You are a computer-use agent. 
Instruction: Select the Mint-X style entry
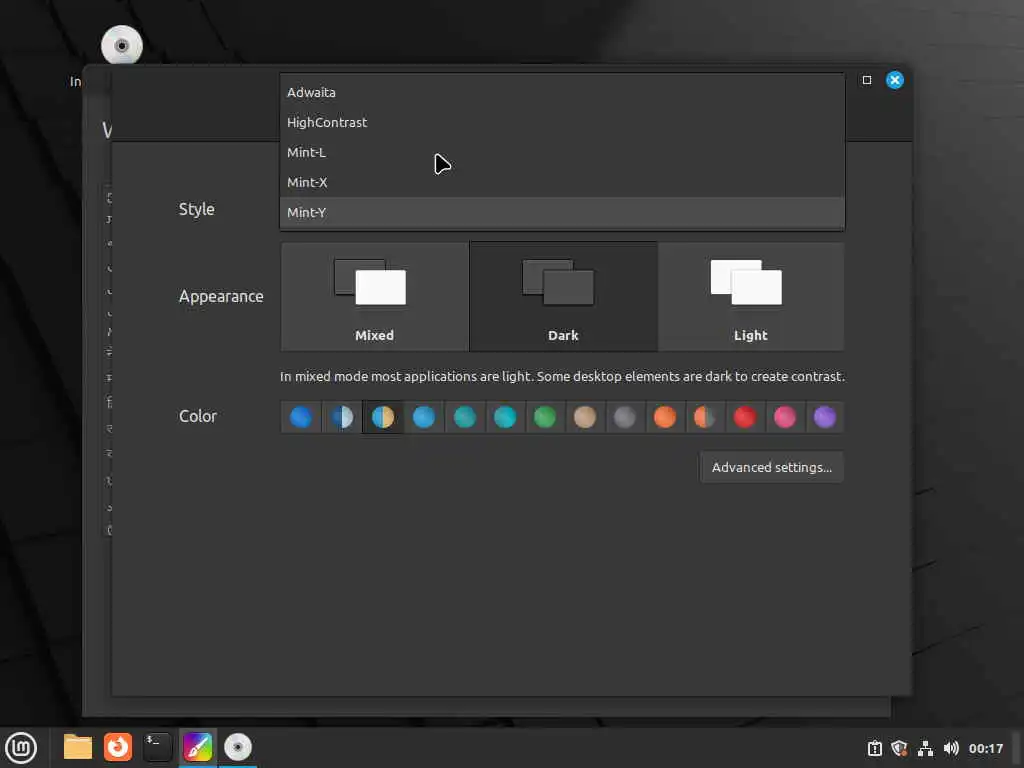tap(562, 182)
